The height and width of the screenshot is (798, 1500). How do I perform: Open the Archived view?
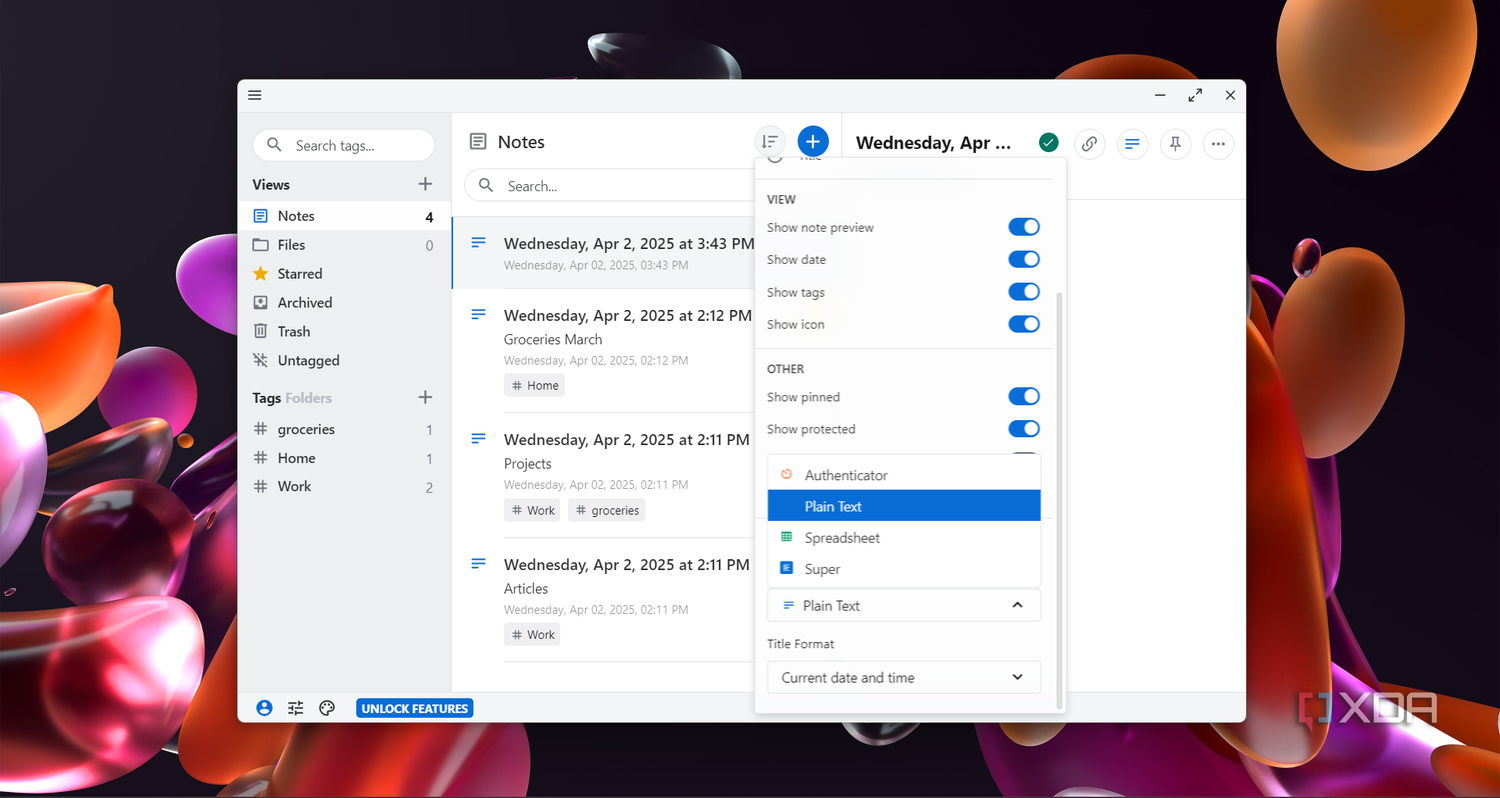tap(344, 302)
